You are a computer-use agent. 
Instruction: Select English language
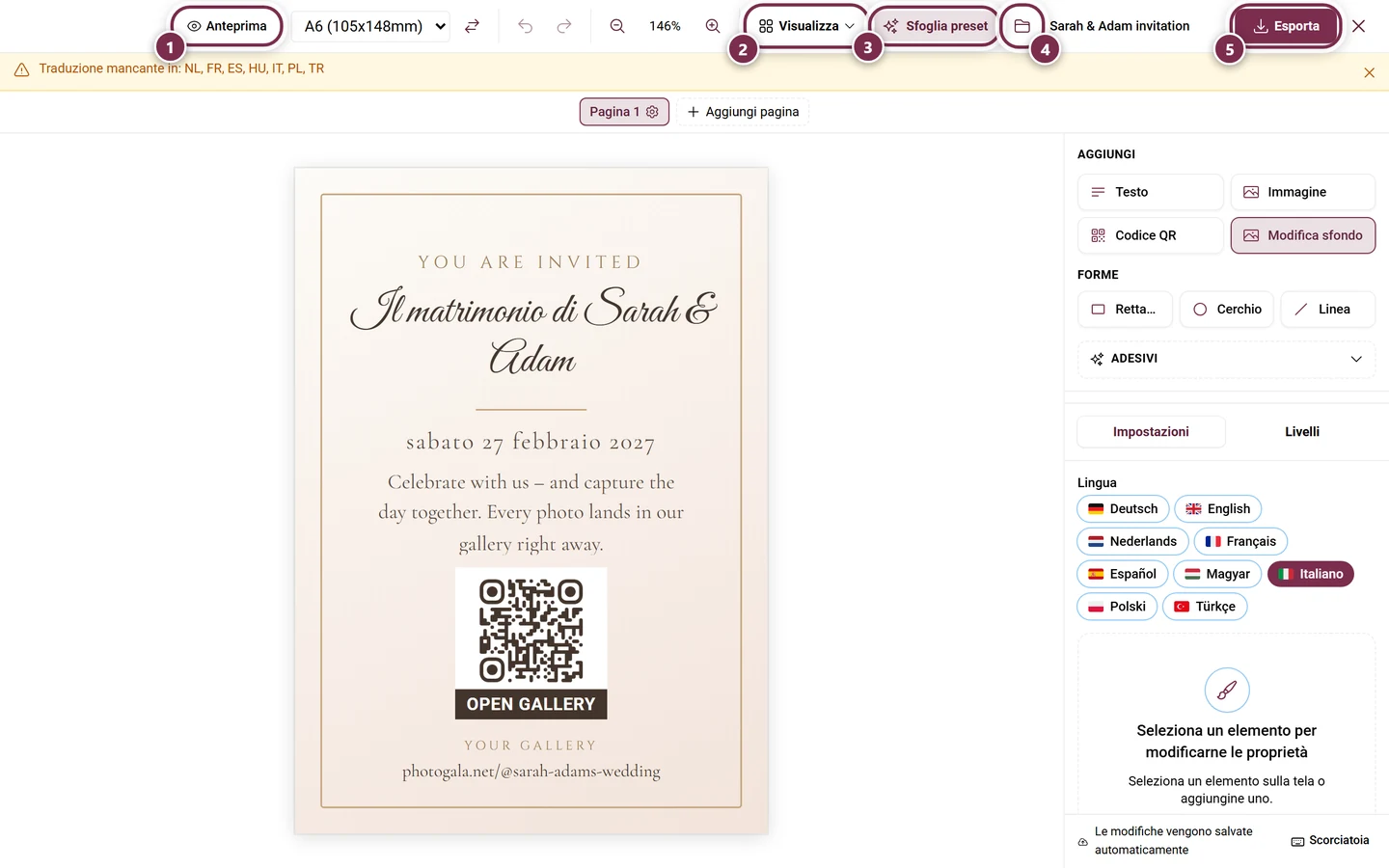1217,509
